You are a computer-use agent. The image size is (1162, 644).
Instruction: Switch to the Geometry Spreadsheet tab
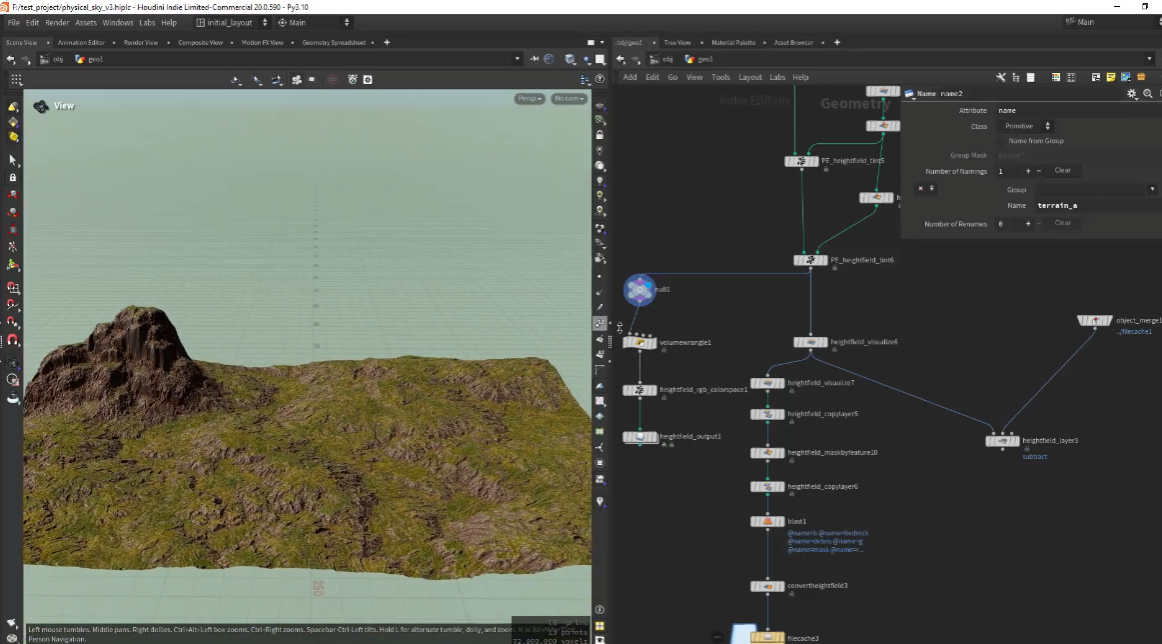pyautogui.click(x=334, y=43)
